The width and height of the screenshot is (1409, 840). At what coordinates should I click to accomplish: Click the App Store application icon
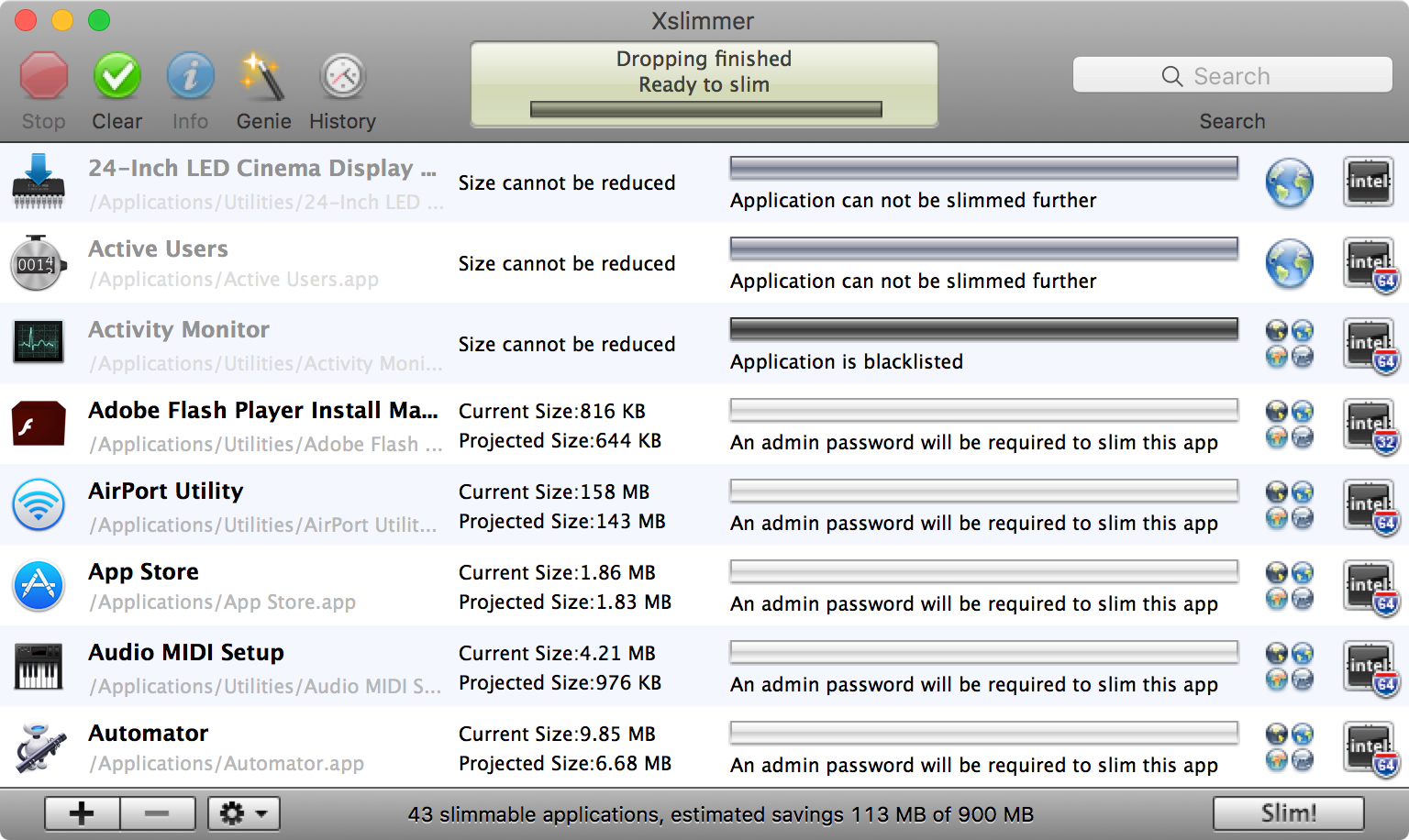(x=39, y=586)
